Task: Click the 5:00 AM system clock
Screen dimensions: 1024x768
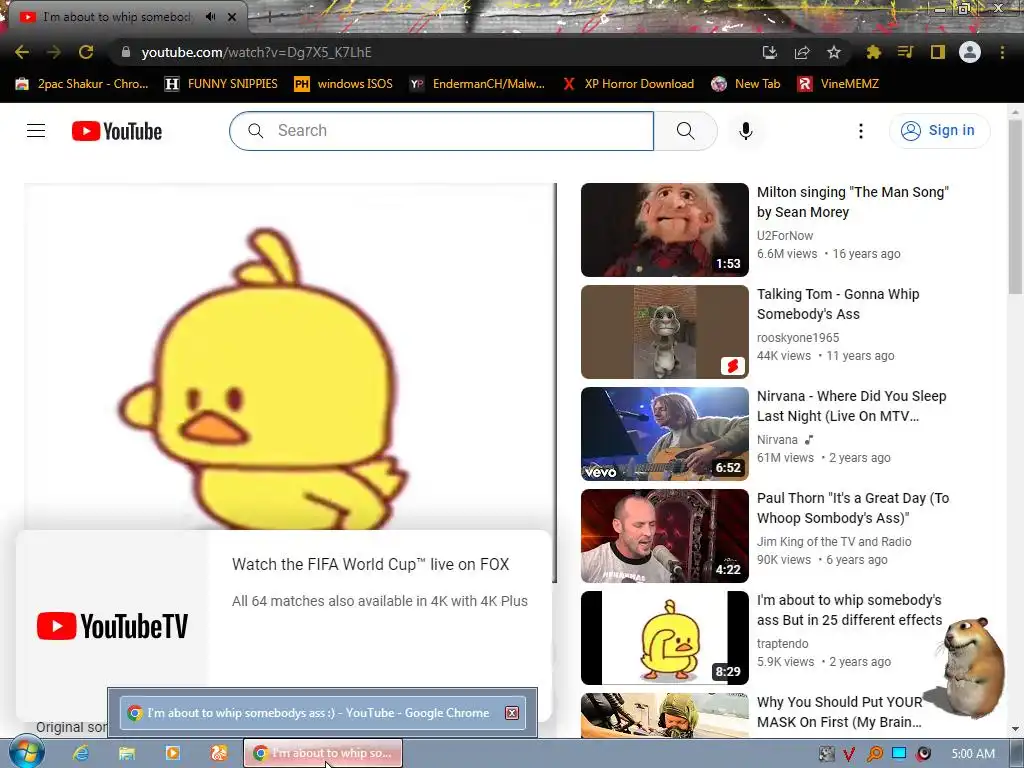Action: (973, 754)
